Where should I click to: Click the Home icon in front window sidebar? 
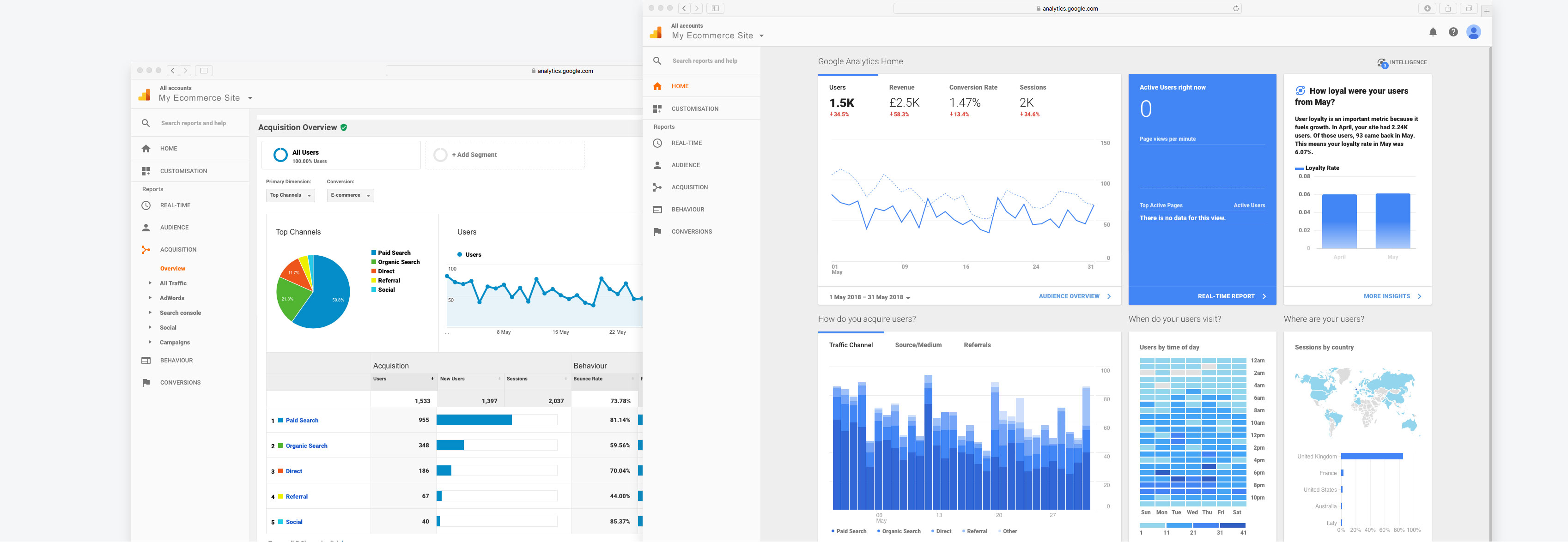pos(657,86)
